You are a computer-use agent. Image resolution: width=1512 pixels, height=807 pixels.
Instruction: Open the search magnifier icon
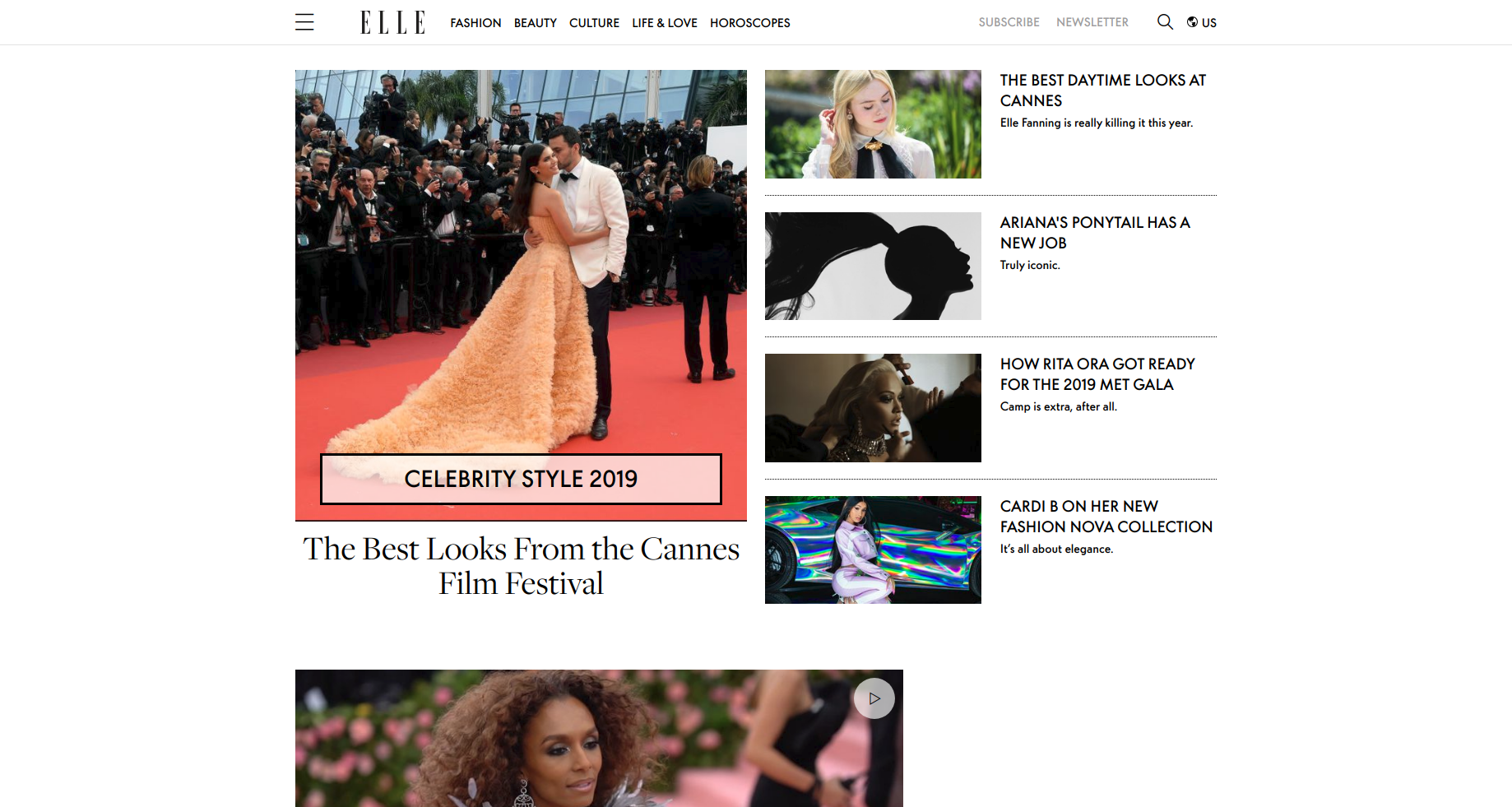pos(1165,22)
